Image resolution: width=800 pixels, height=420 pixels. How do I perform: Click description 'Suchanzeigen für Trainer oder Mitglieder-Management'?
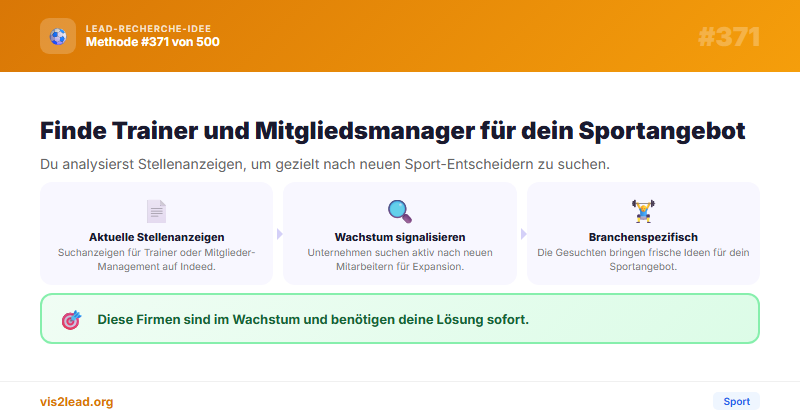point(157,259)
